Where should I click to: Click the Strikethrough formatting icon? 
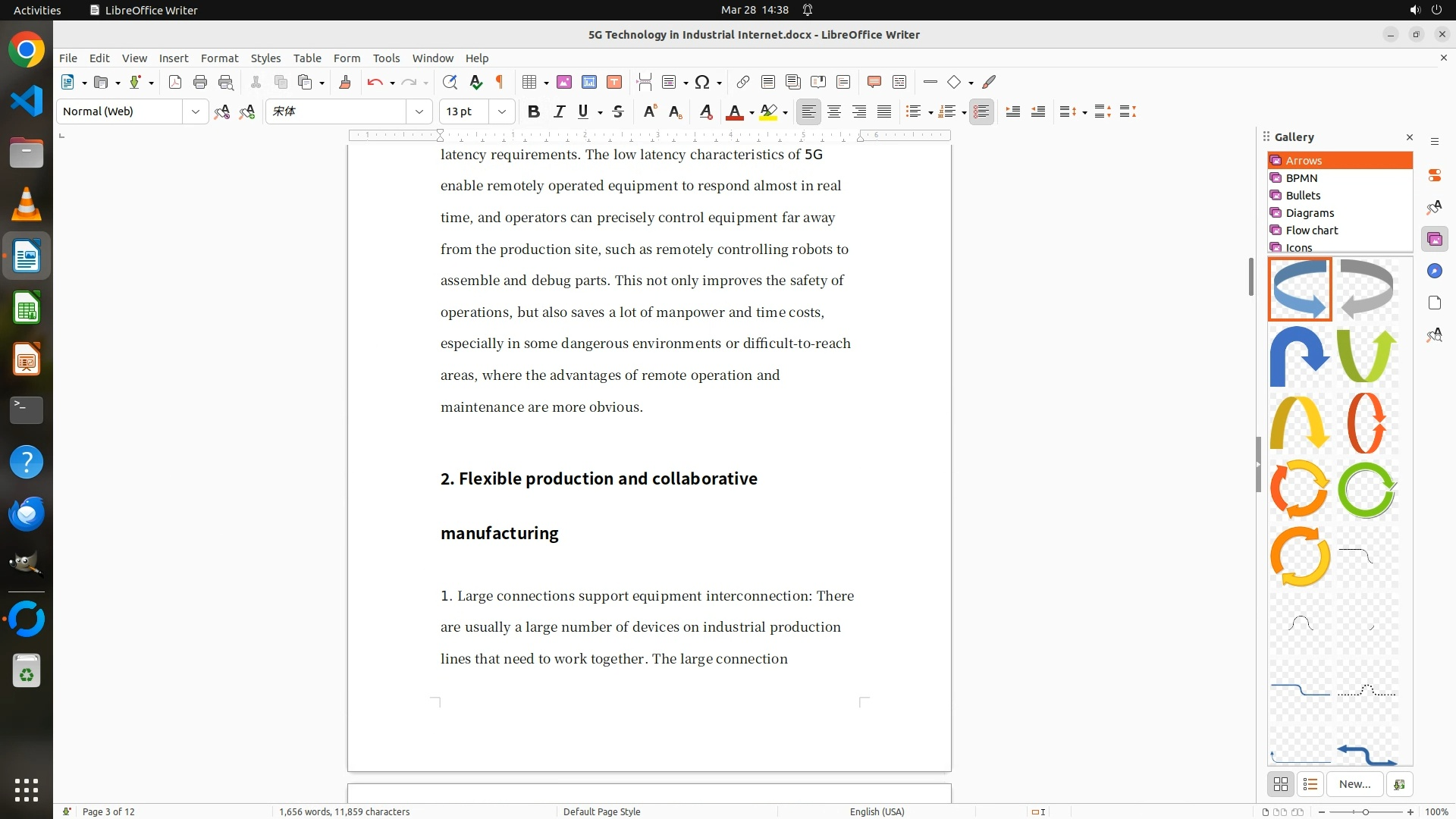tap(618, 111)
